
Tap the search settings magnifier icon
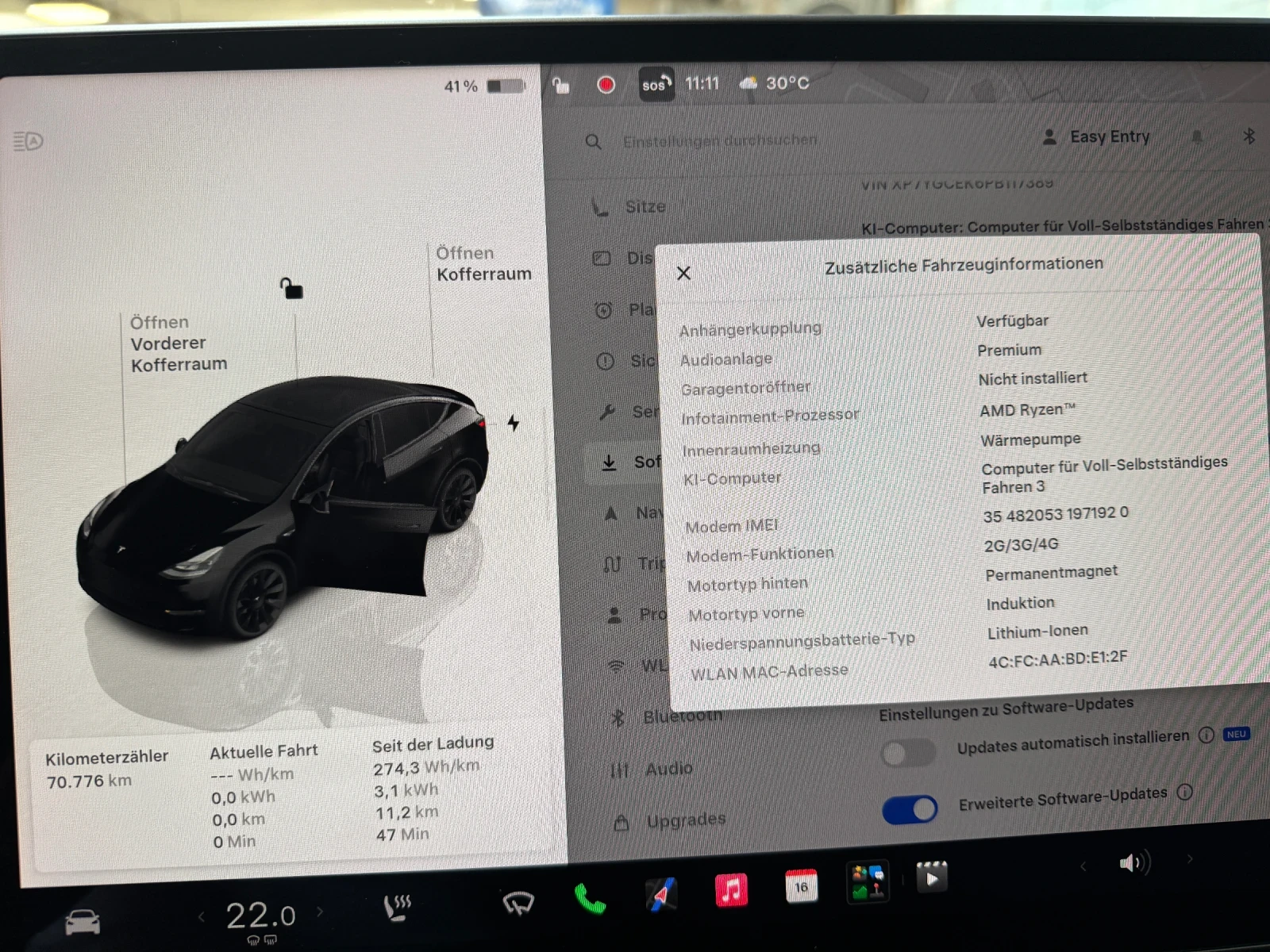point(593,142)
